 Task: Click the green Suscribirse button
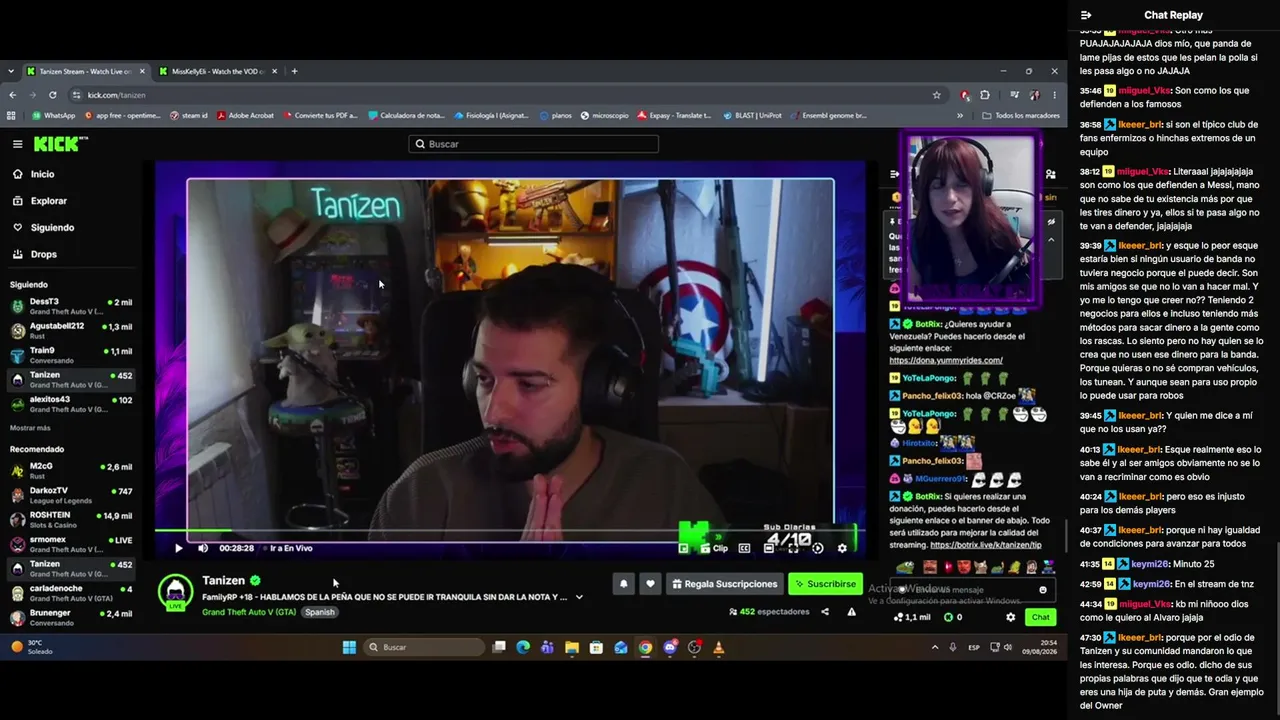pos(825,584)
